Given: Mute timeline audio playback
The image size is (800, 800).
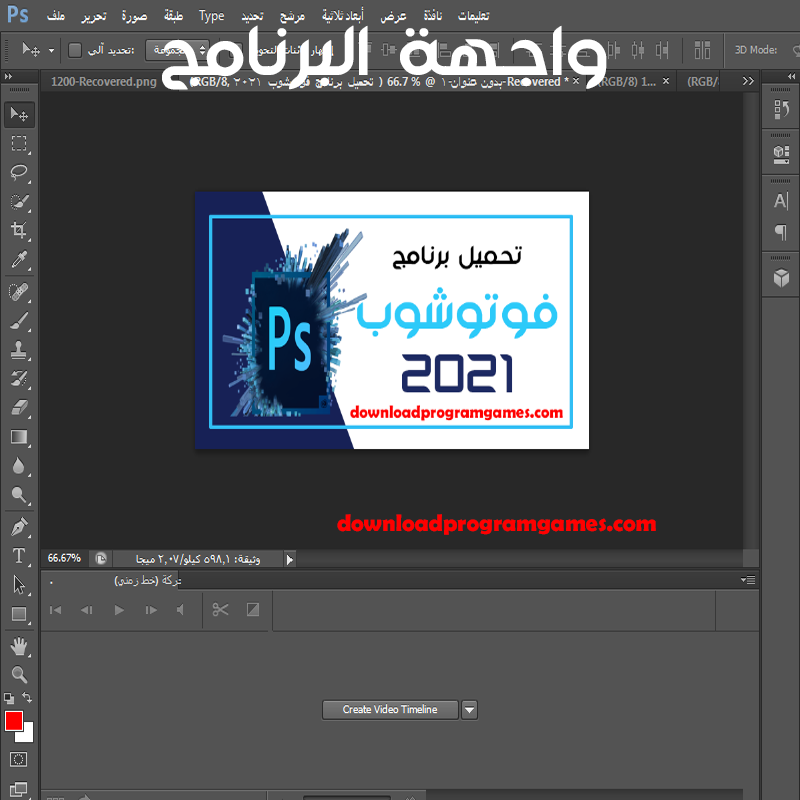Looking at the screenshot, I should 180,610.
